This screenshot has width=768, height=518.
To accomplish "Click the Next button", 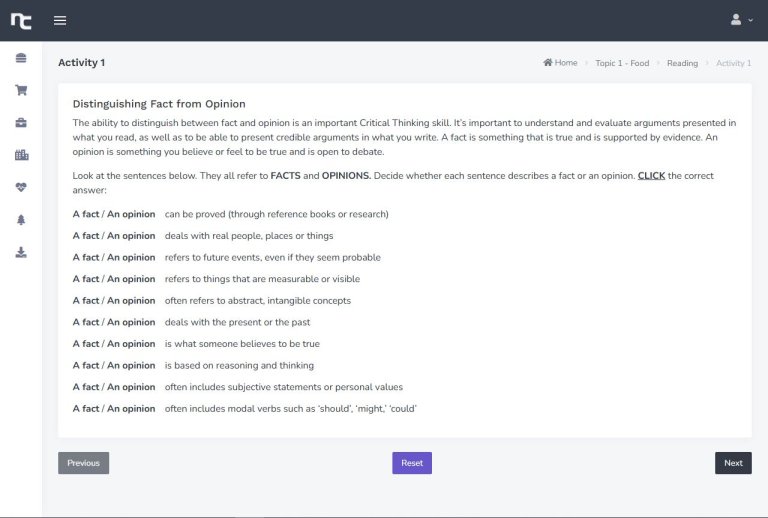I will click(x=733, y=463).
